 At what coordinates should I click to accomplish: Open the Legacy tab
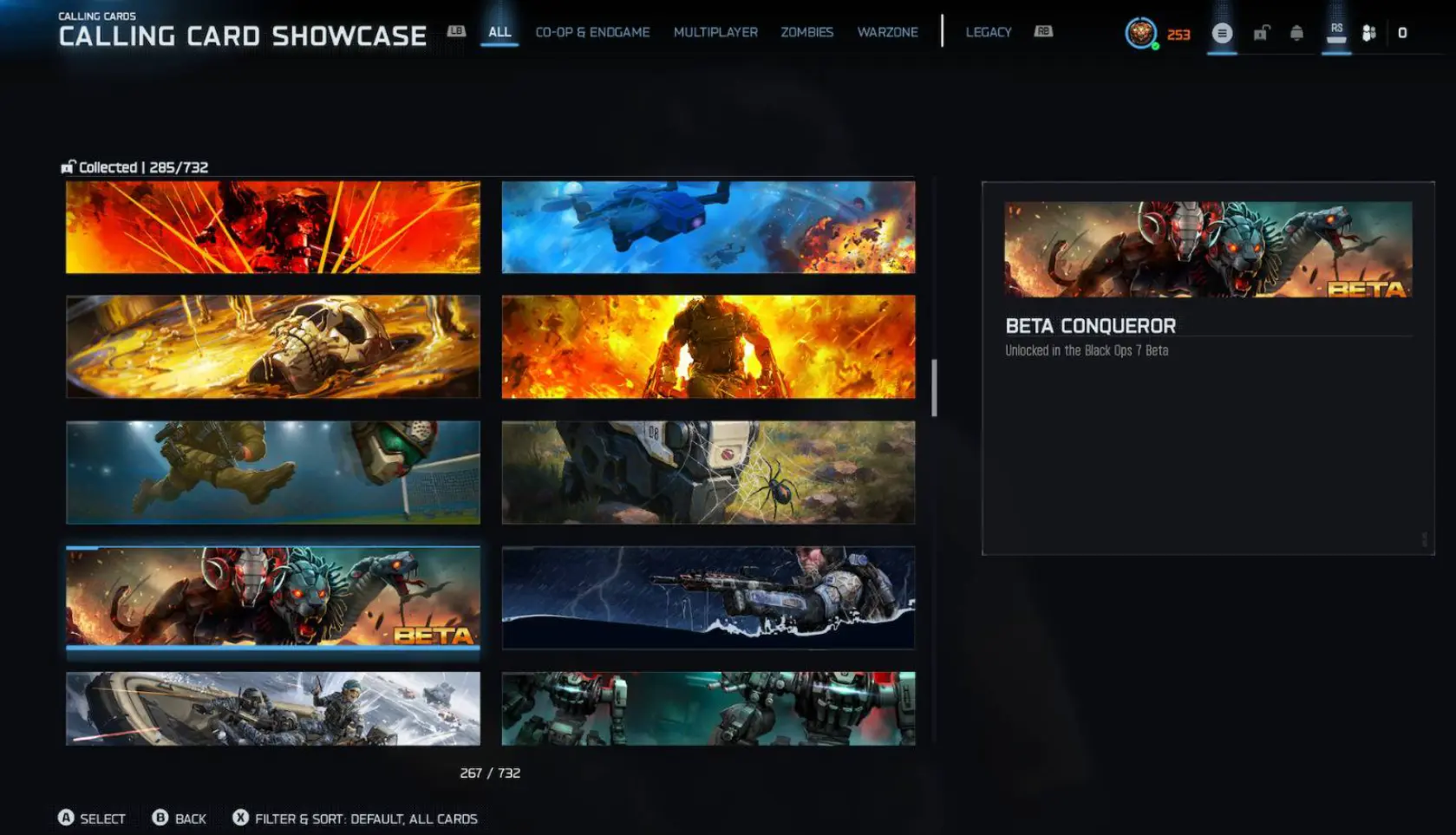(989, 32)
